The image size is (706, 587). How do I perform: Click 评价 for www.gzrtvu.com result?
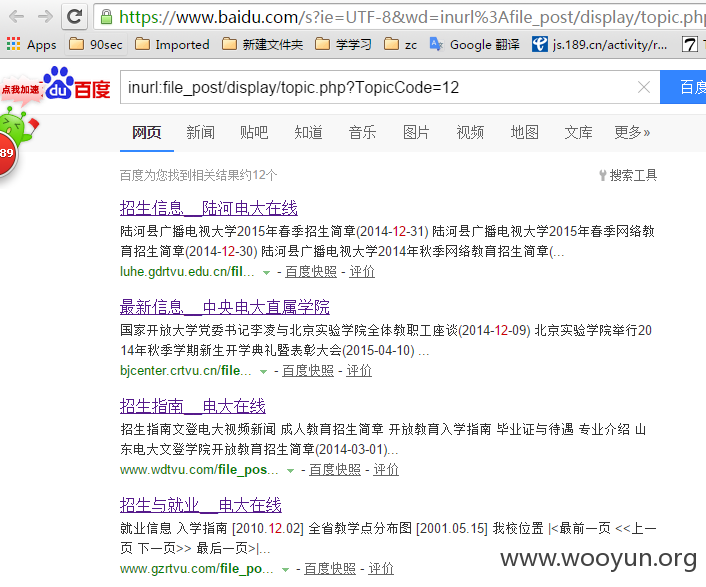coord(381,569)
